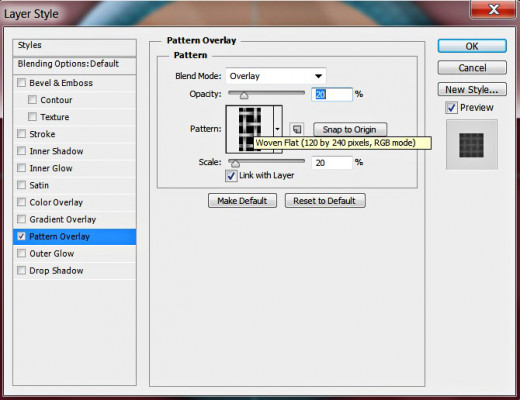
Task: Click the New Style... button
Action: coord(472,89)
